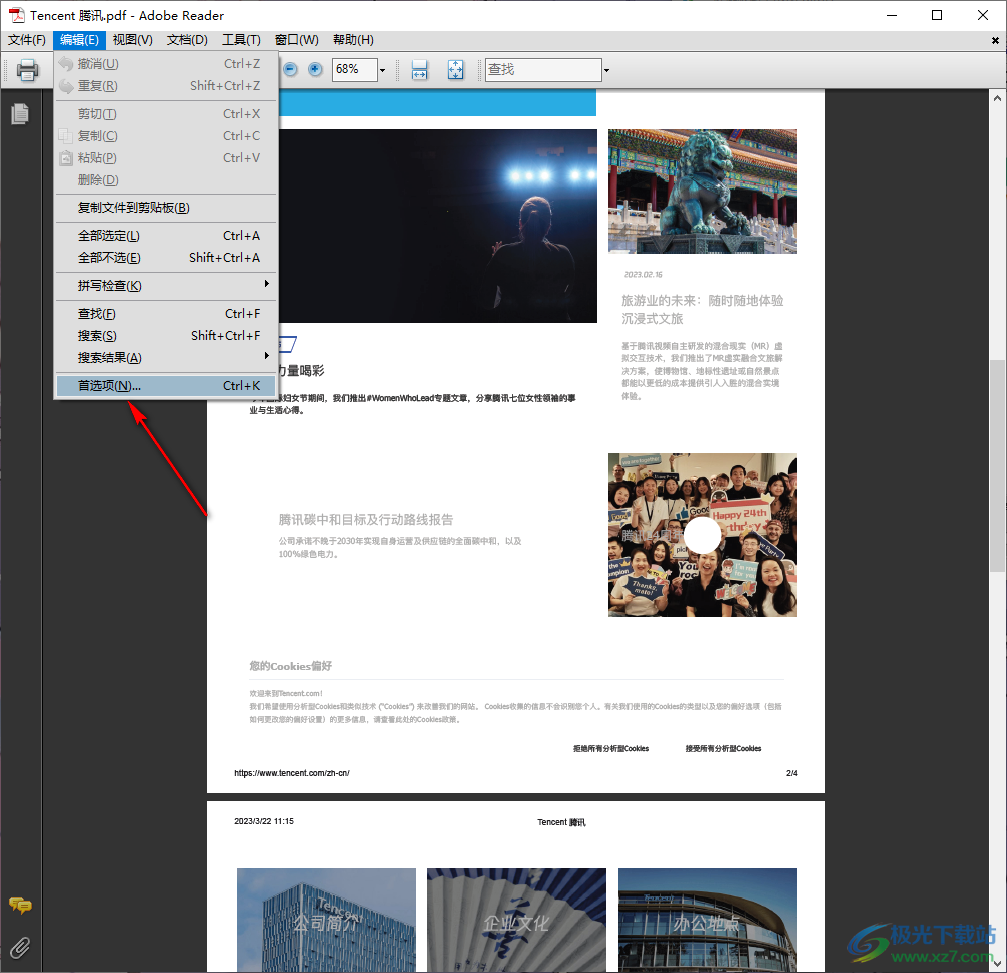Click the 2/4 page number text
Image resolution: width=1007 pixels, height=973 pixels.
[x=791, y=773]
